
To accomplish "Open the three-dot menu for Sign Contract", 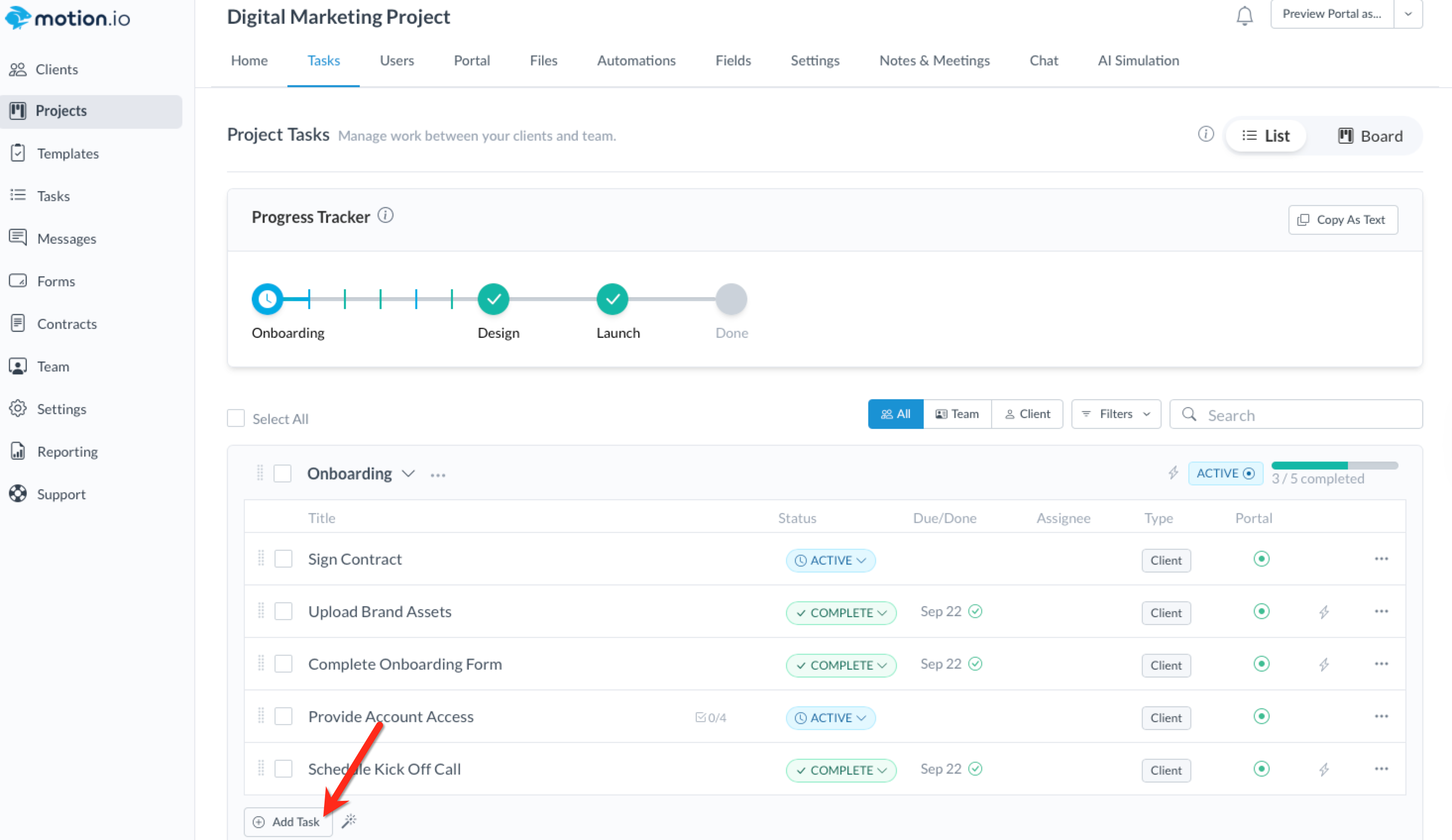I will [x=1381, y=559].
